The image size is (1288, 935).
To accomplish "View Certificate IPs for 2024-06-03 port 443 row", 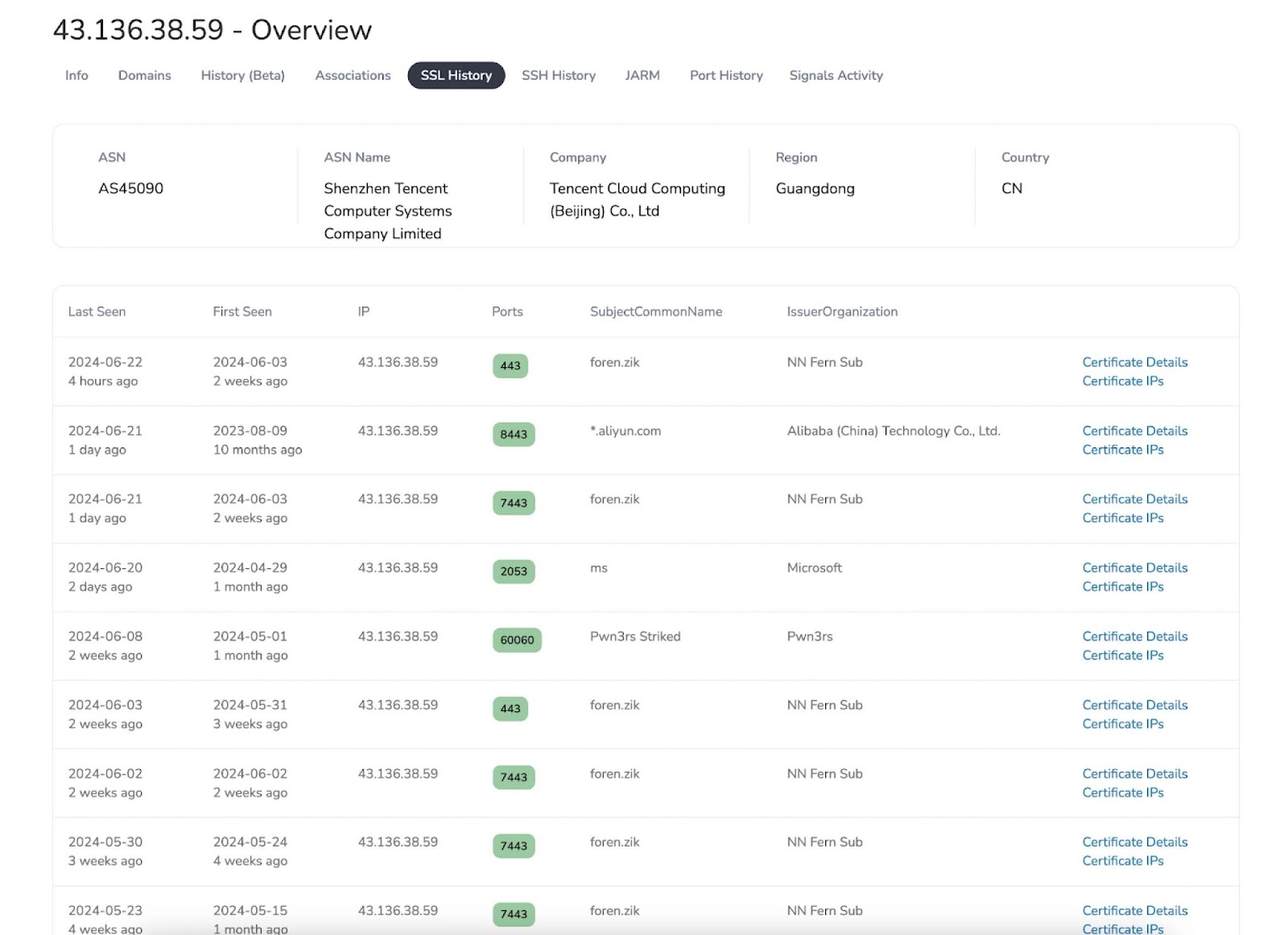I will tap(1123, 724).
